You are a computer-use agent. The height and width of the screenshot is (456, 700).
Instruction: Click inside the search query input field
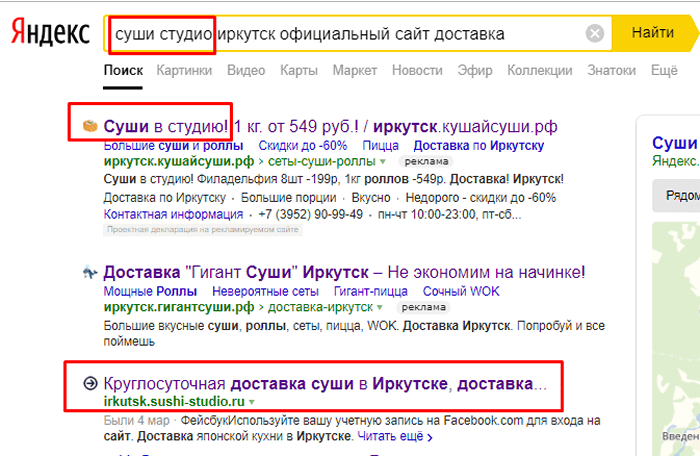(x=400, y=34)
